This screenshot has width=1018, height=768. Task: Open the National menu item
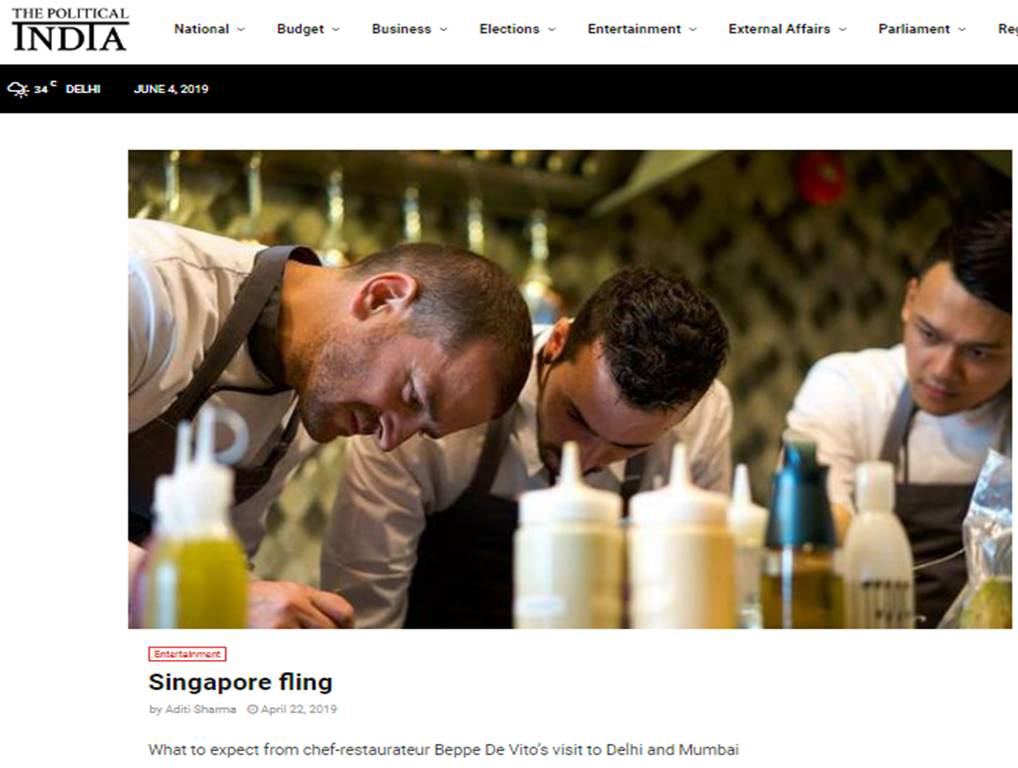[201, 29]
